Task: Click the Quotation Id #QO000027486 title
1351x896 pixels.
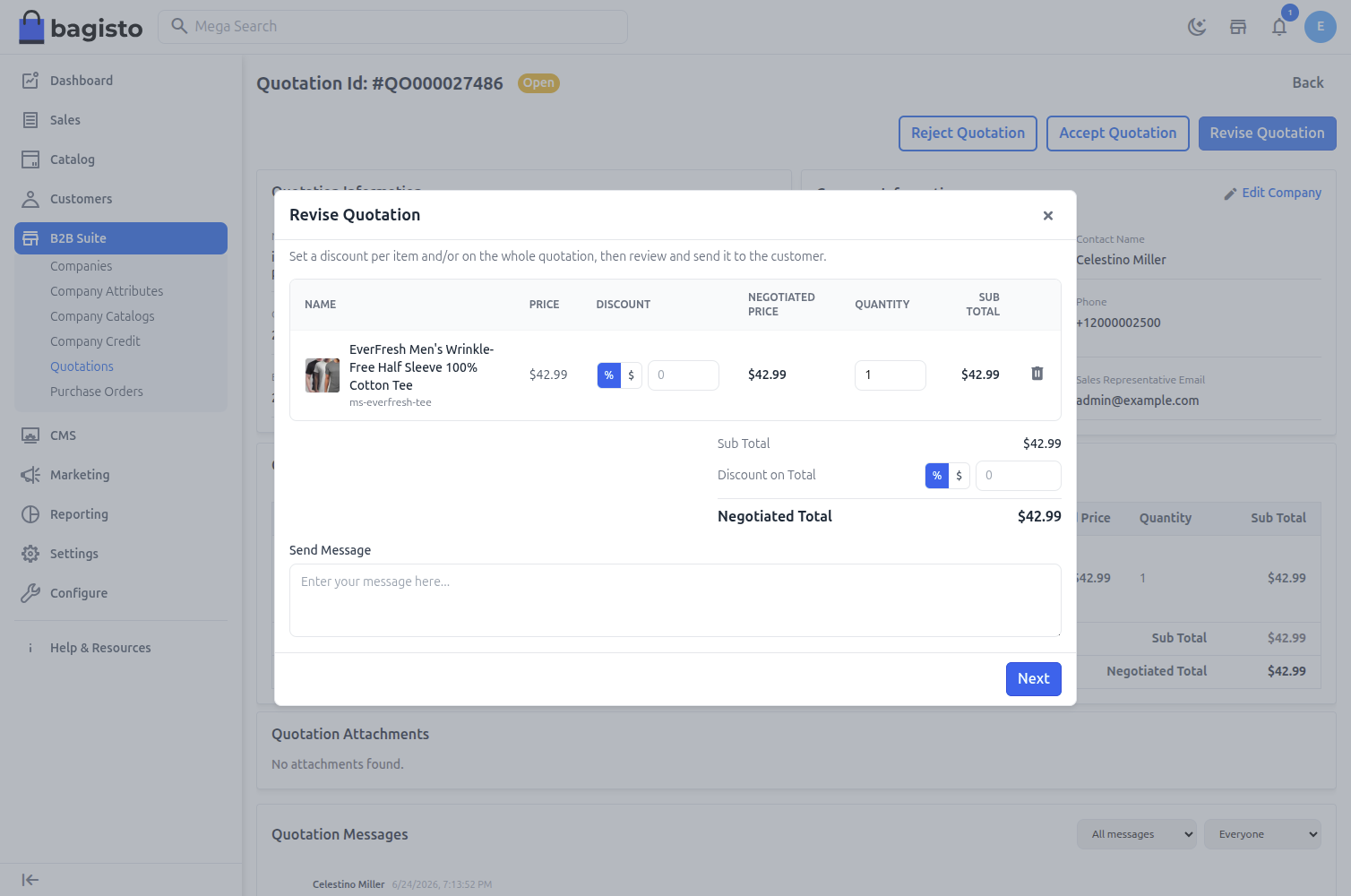Action: click(x=380, y=83)
